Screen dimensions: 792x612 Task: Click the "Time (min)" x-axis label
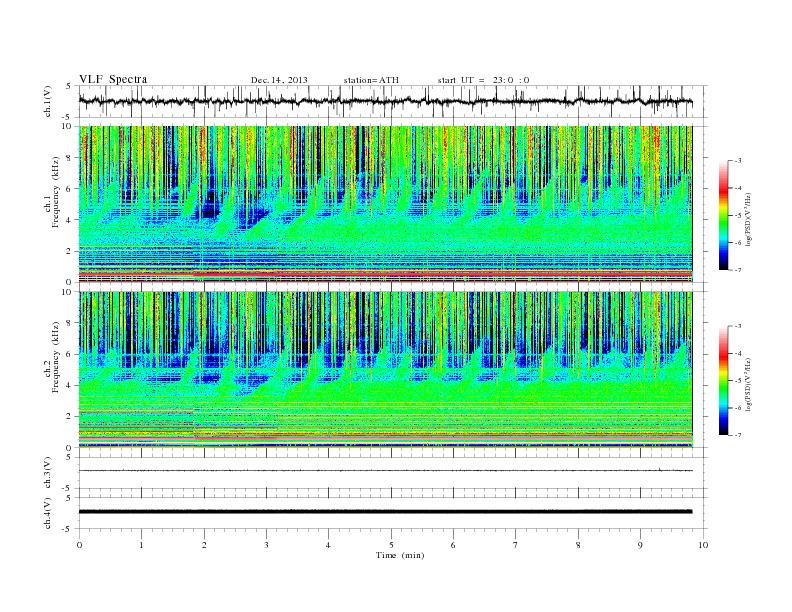tap(400, 555)
